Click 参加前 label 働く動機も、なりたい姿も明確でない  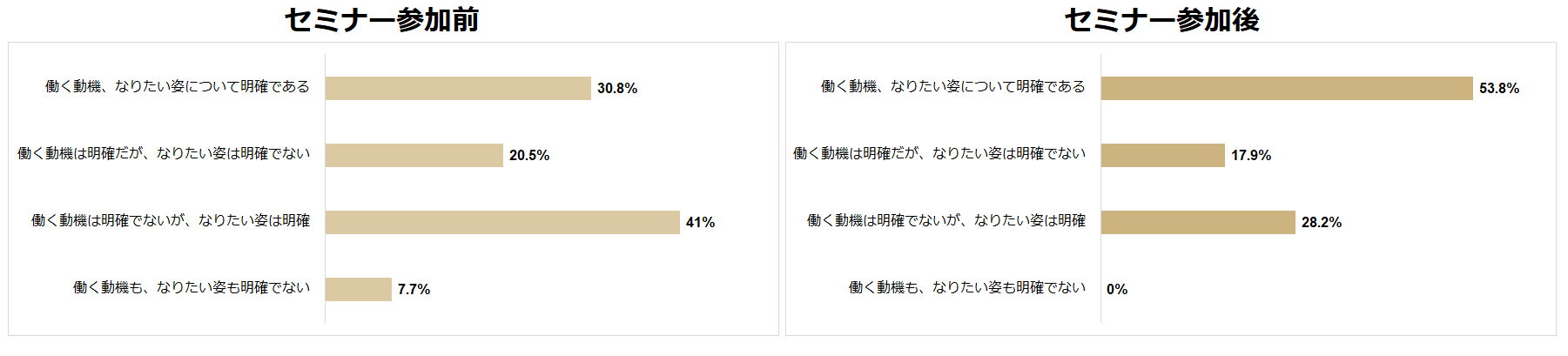click(192, 287)
